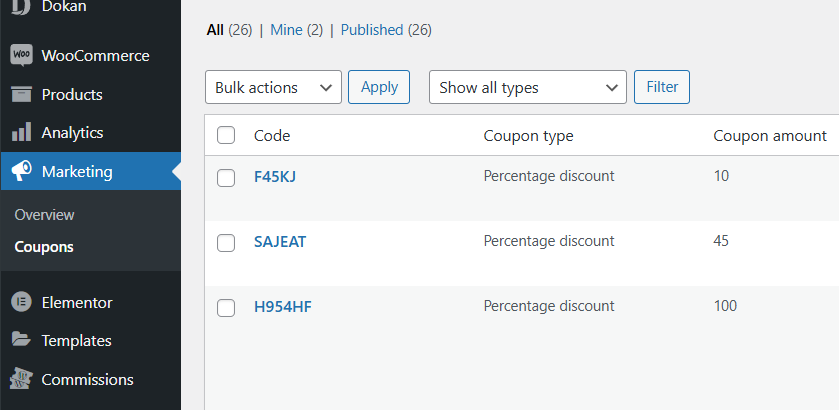Show the Mine coupons filter view
Viewport: 839px width, 410px height.
pos(286,30)
